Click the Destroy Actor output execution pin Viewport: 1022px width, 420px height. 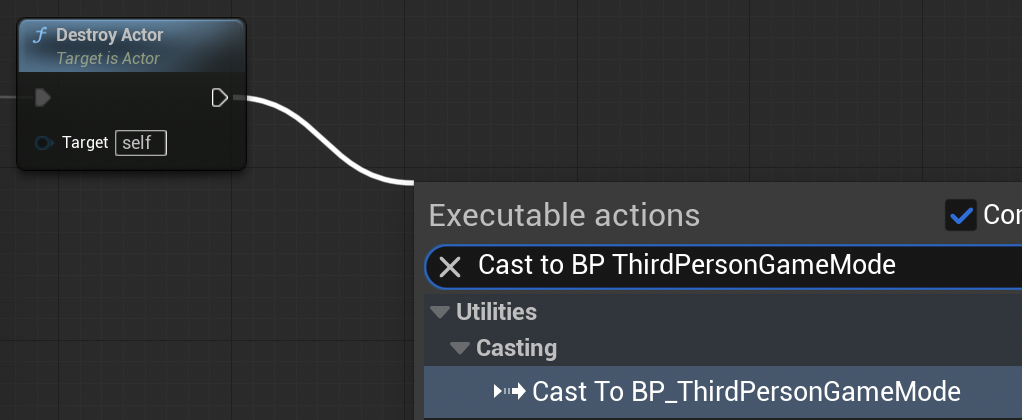pos(220,97)
